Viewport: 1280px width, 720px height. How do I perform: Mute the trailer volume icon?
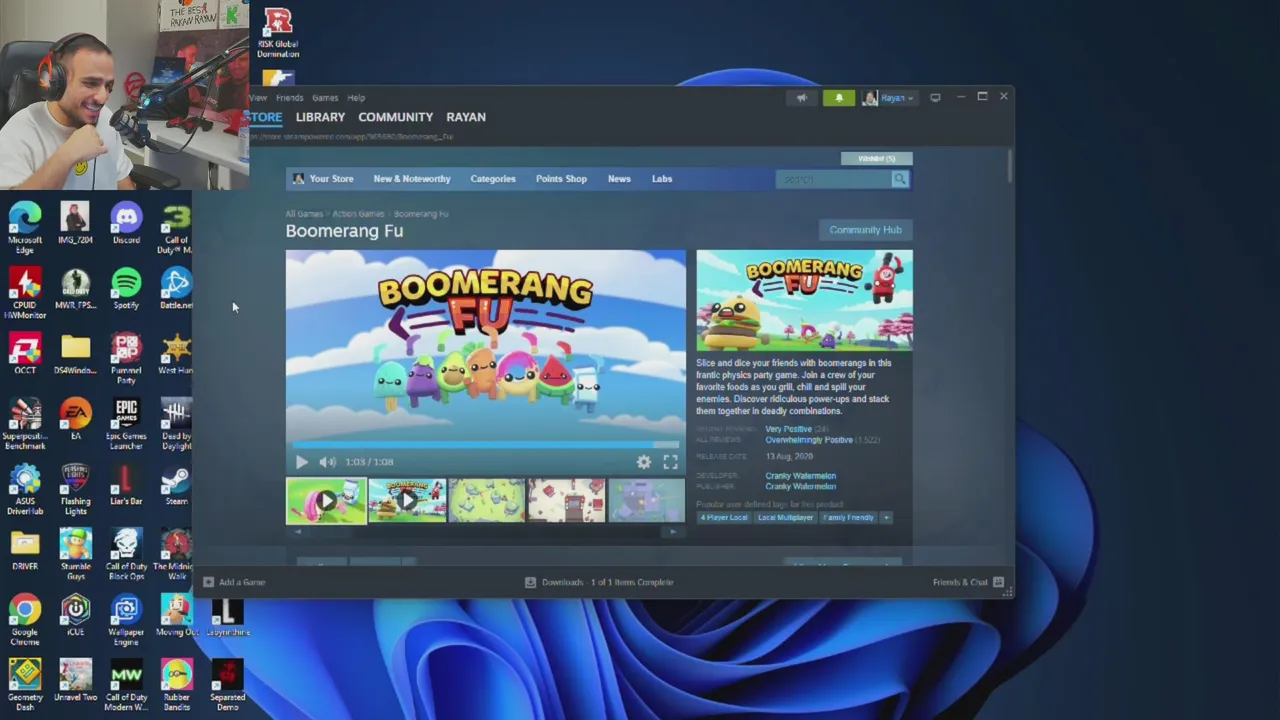tap(327, 462)
